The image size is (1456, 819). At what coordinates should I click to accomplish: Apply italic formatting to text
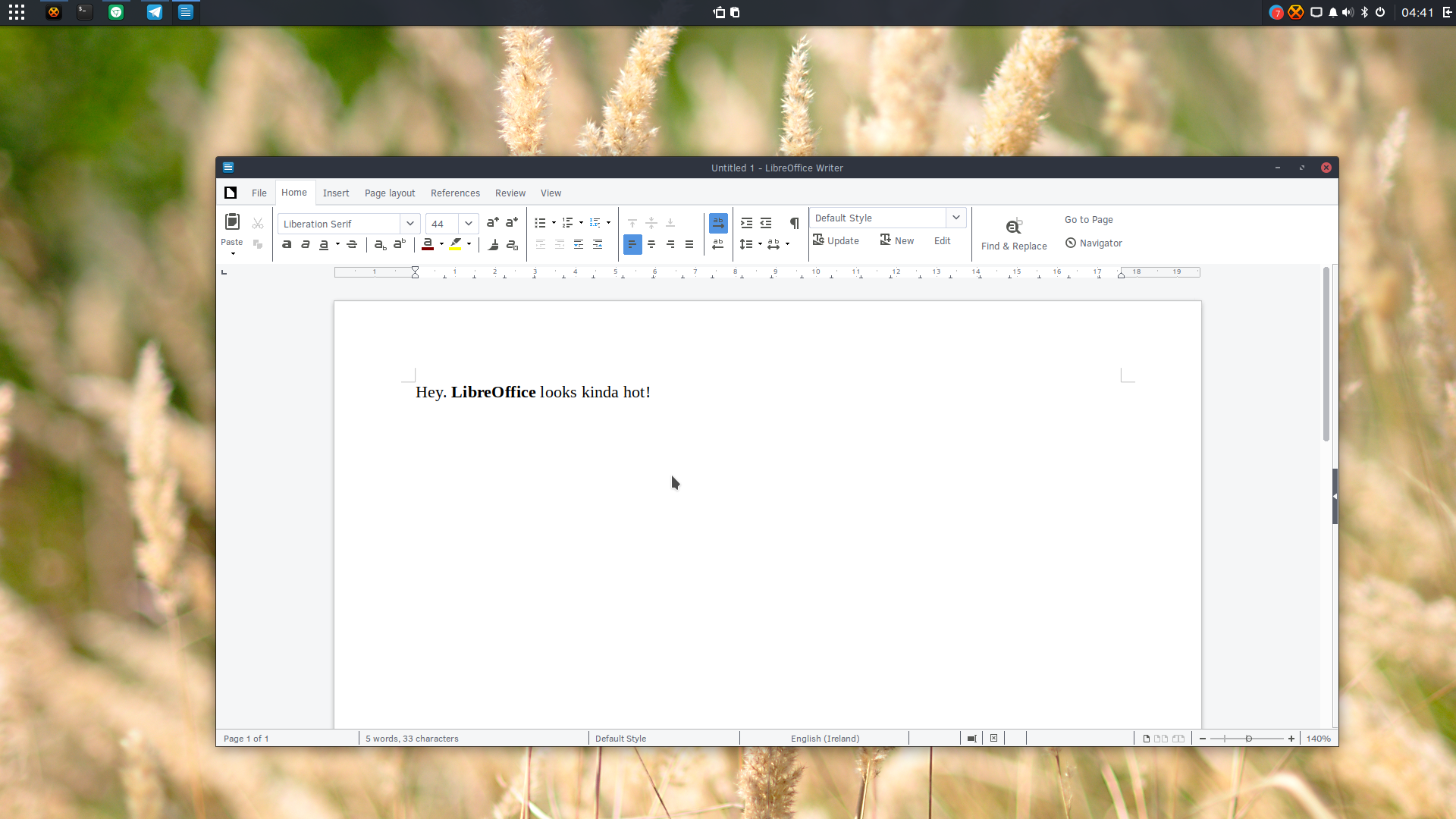(306, 244)
